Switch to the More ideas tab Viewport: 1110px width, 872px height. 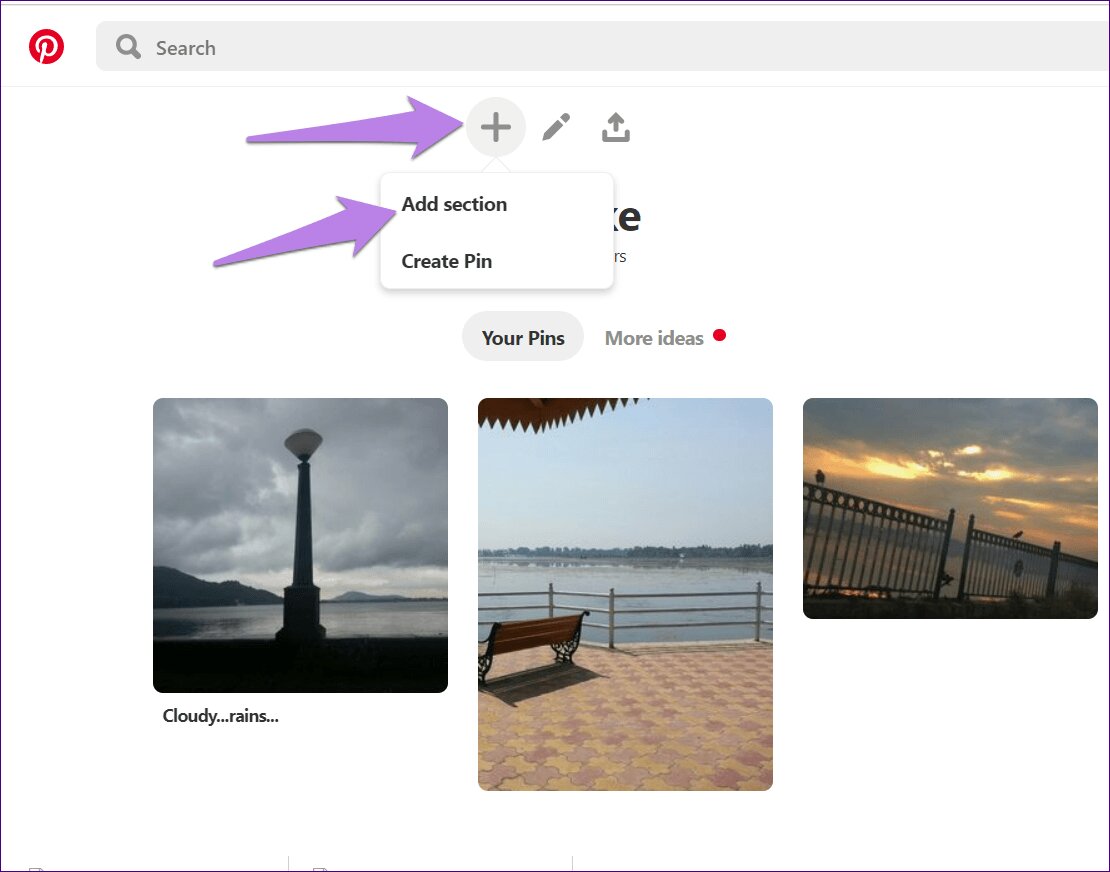click(654, 338)
